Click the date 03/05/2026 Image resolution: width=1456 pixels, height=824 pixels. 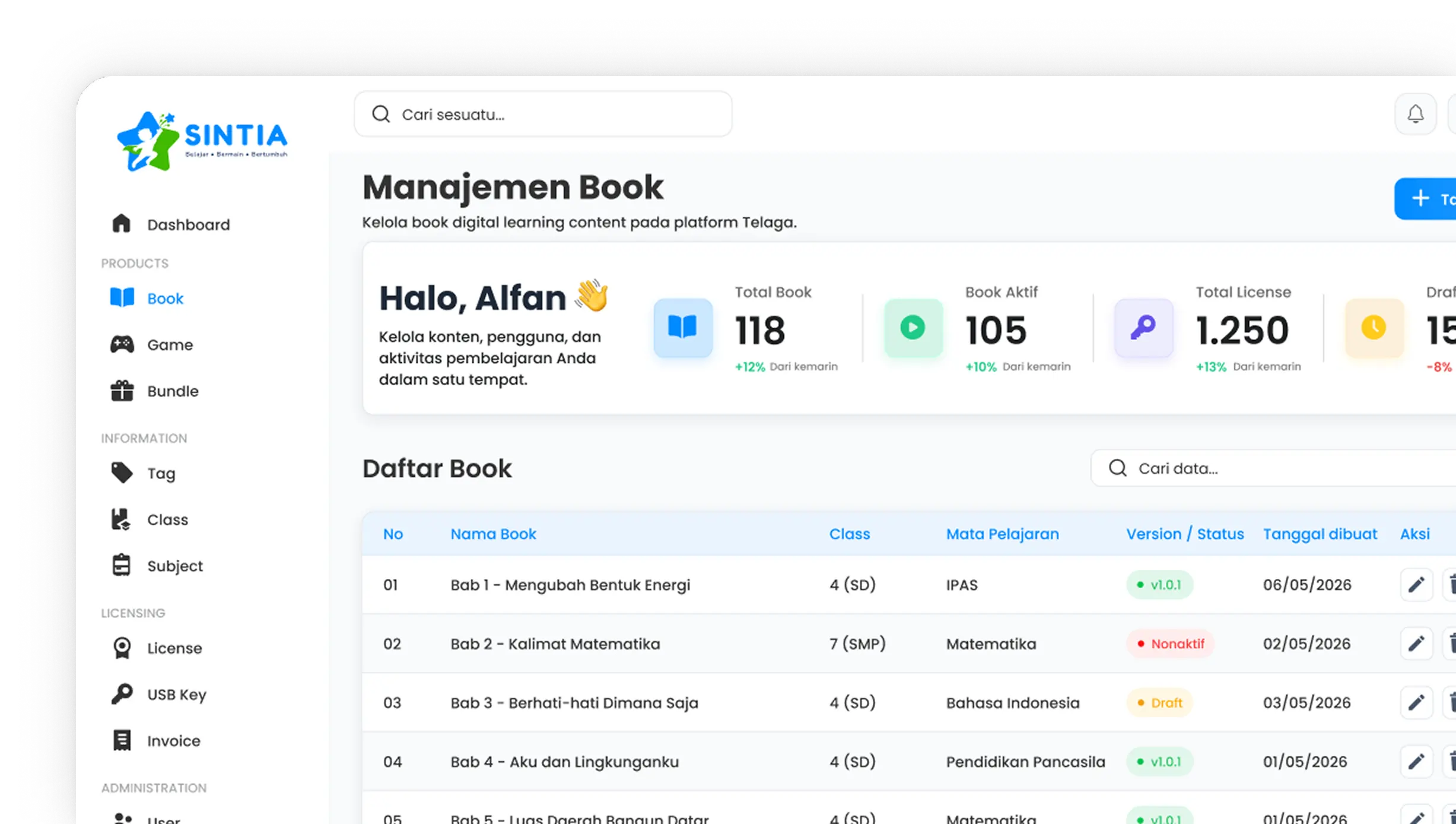(1306, 702)
